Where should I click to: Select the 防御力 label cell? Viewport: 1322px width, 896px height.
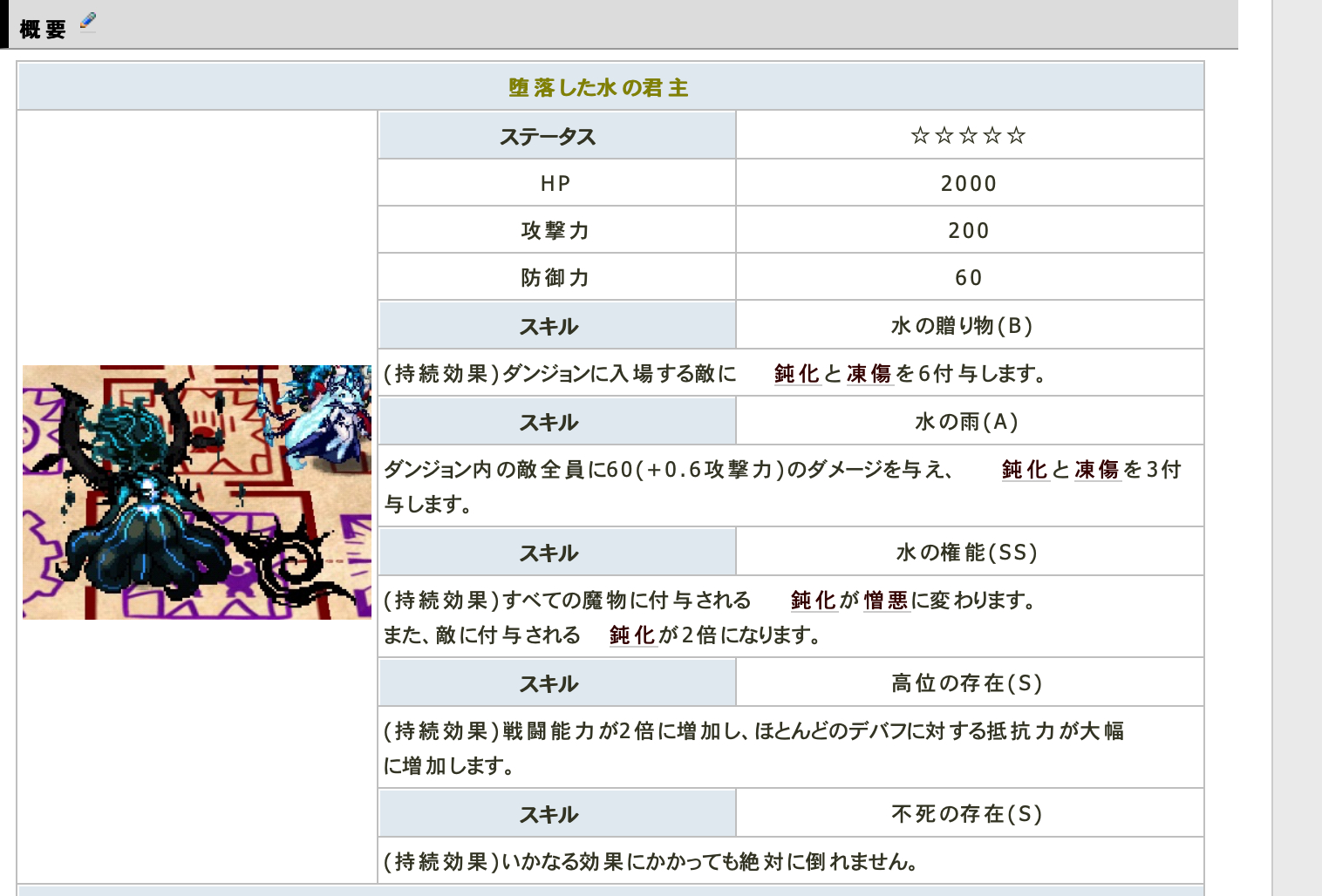(x=557, y=277)
